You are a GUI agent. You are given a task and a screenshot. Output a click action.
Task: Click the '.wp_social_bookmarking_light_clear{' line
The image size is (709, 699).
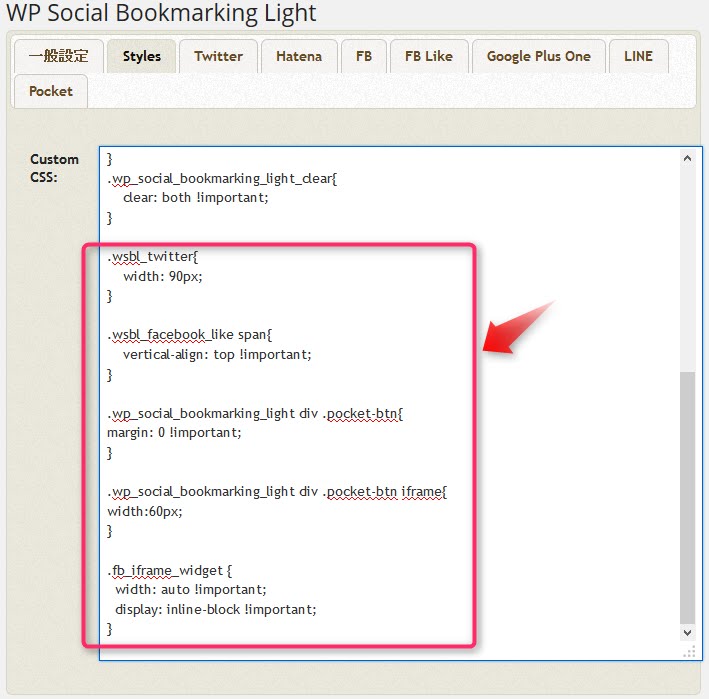tap(222, 179)
